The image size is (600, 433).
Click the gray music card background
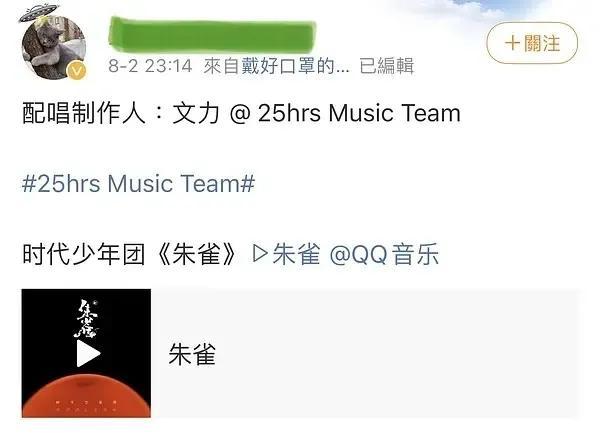pyautogui.click(x=365, y=353)
